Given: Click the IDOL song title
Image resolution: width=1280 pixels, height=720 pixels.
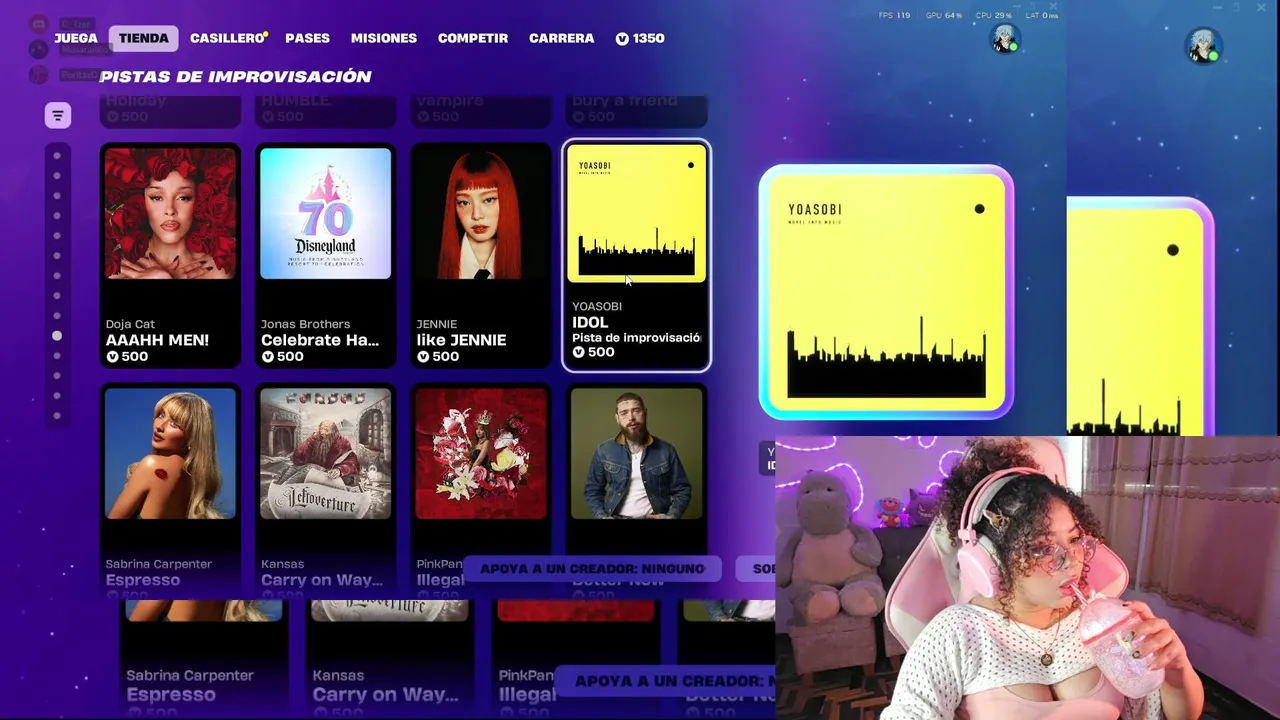Looking at the screenshot, I should [590, 322].
